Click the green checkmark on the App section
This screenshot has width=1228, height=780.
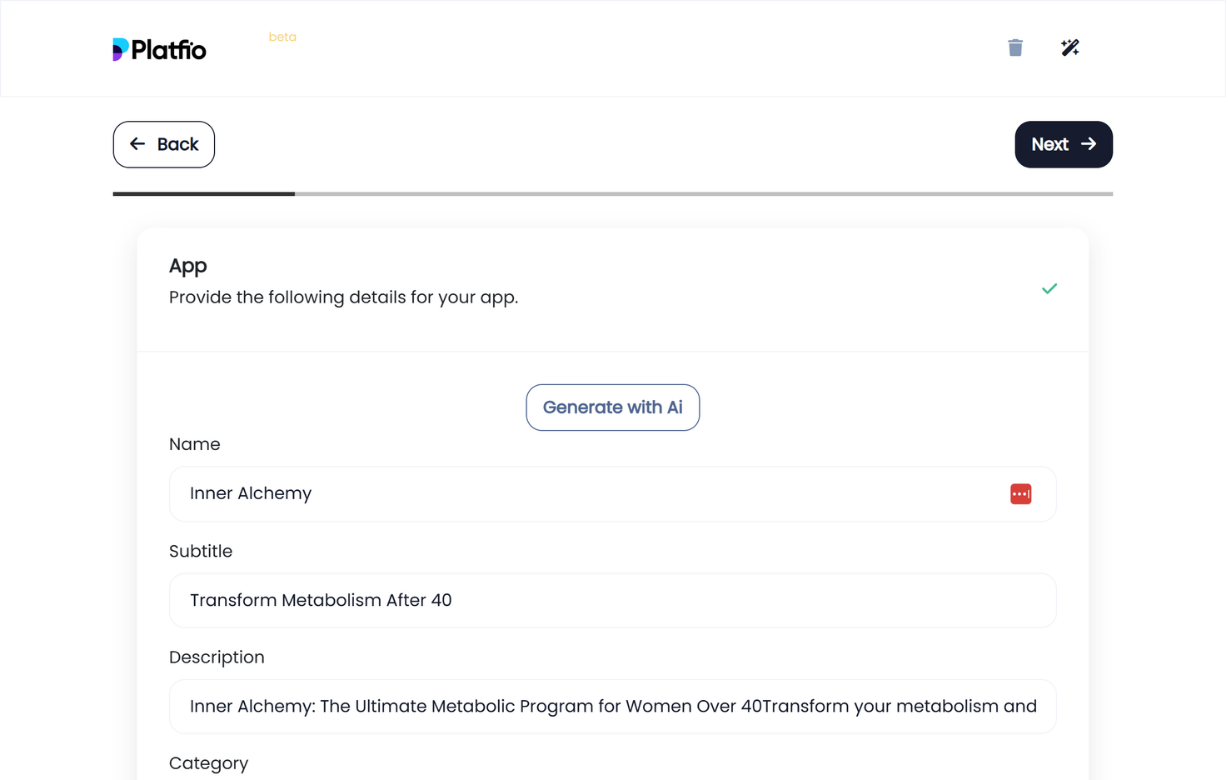pyautogui.click(x=1049, y=288)
